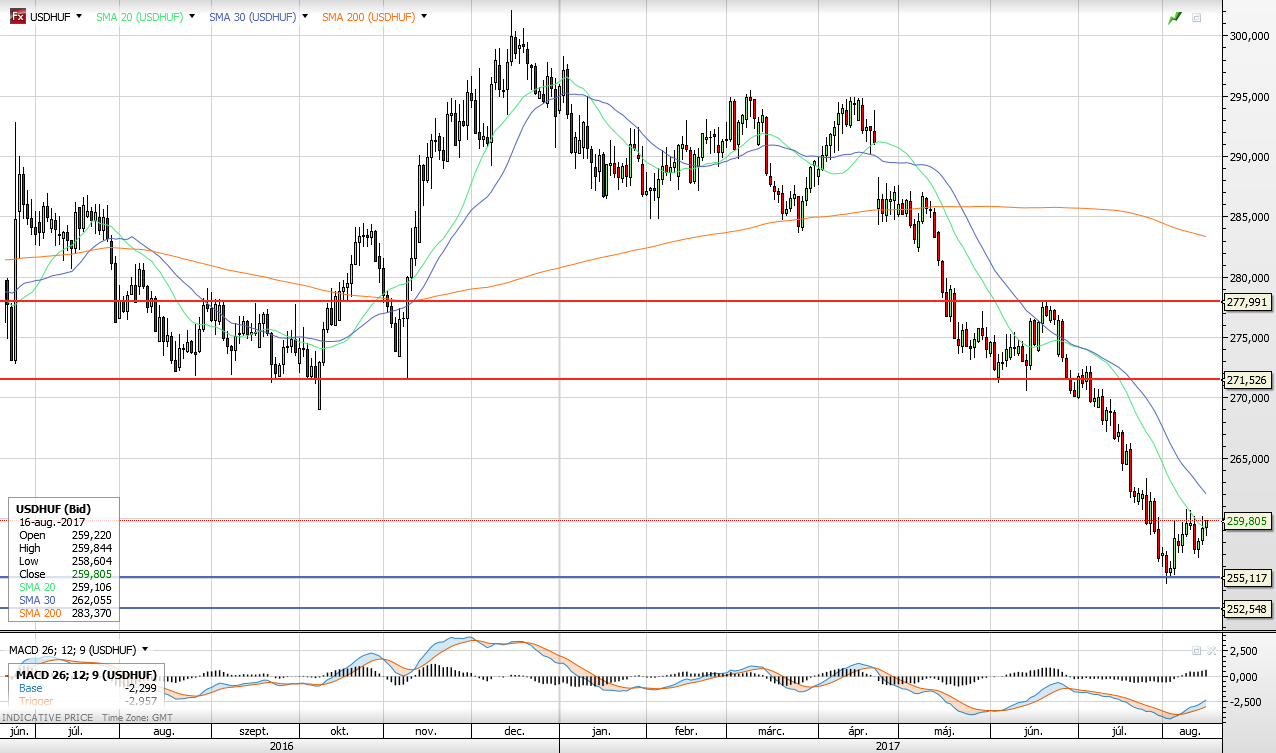This screenshot has width=1276, height=753.
Task: Open the USDHUF symbol dropdown
Action: tap(78, 17)
